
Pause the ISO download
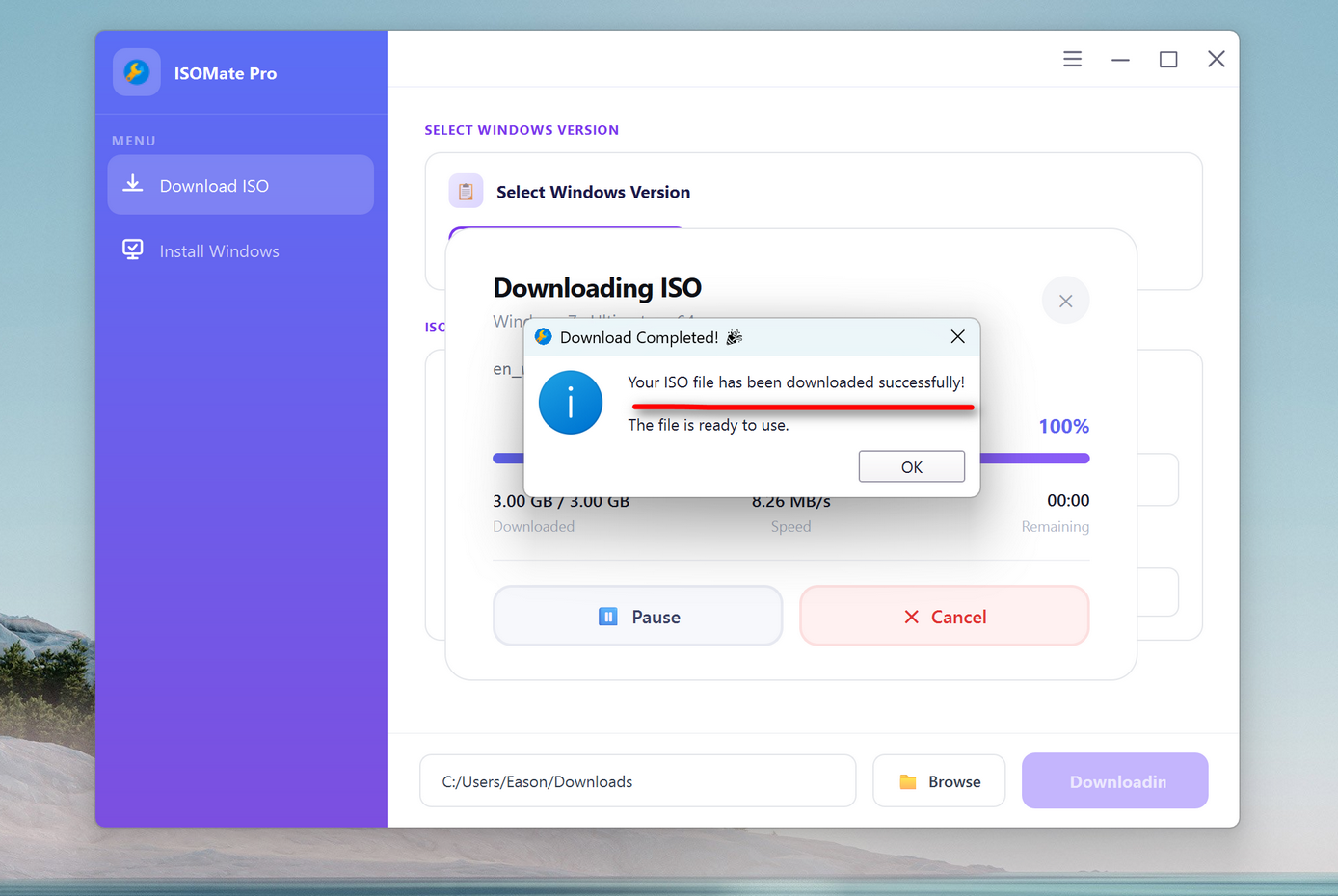tap(637, 617)
